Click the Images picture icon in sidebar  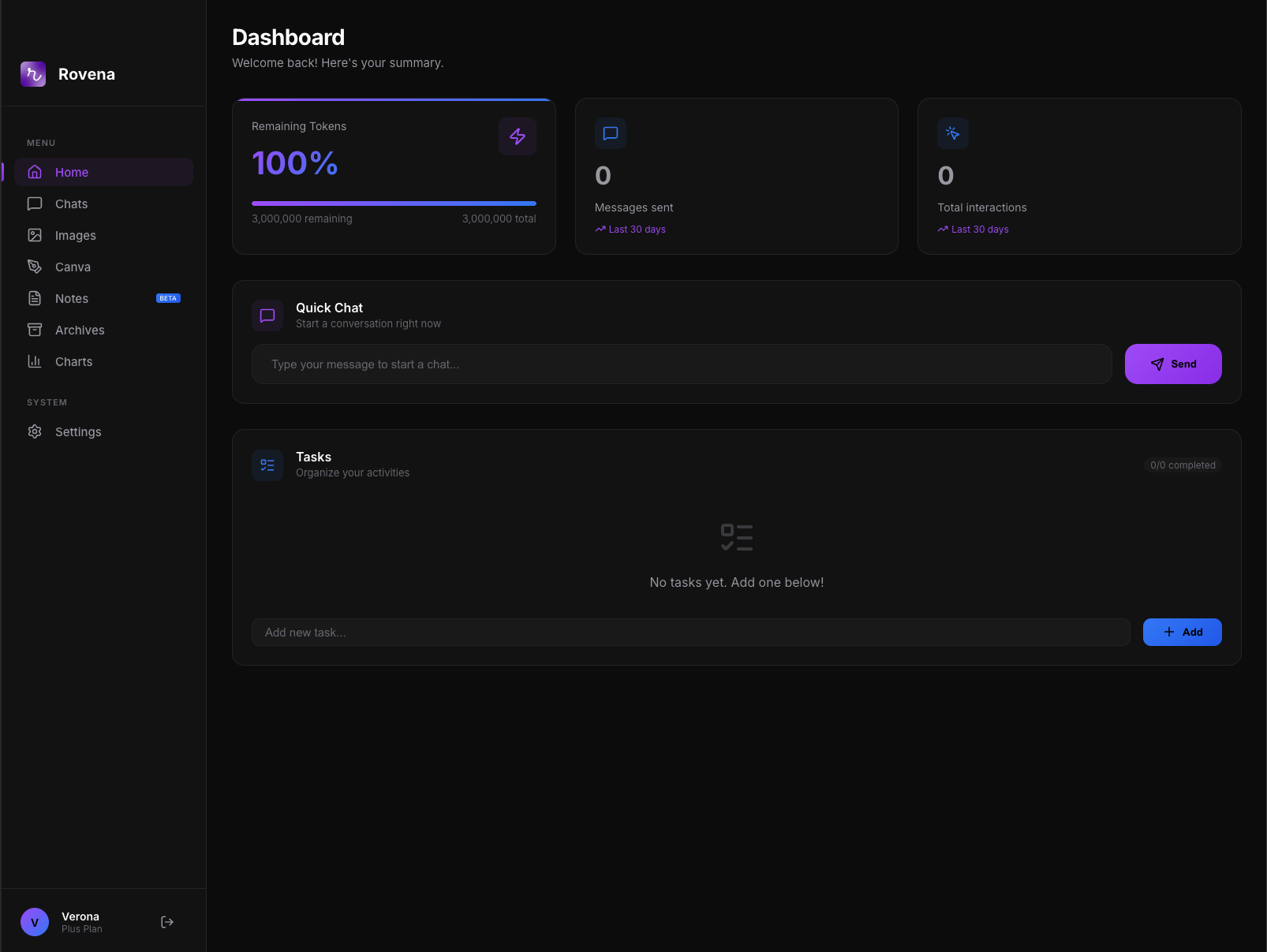click(35, 235)
